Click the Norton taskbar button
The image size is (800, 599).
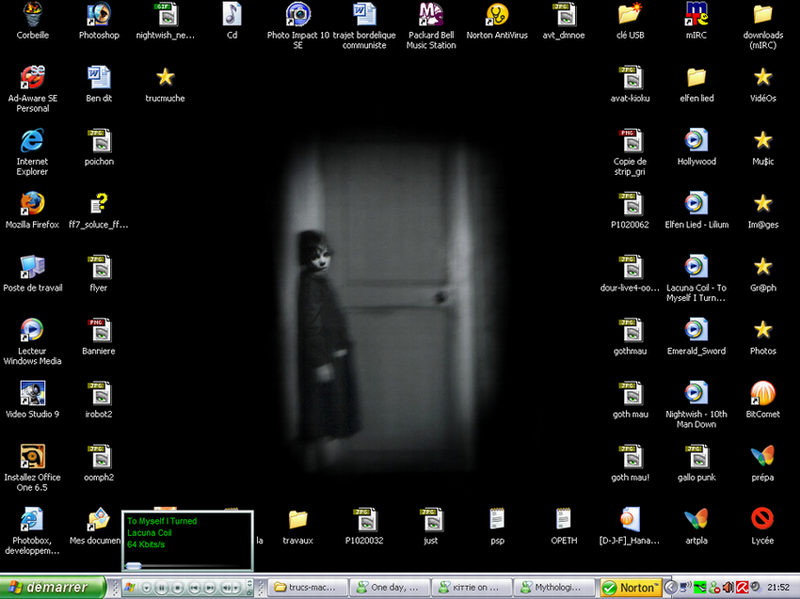(x=632, y=587)
